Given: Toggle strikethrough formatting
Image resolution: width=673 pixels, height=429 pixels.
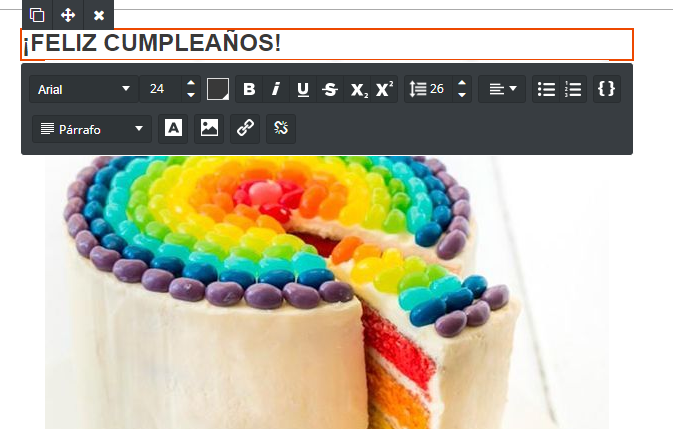Looking at the screenshot, I should point(330,89).
